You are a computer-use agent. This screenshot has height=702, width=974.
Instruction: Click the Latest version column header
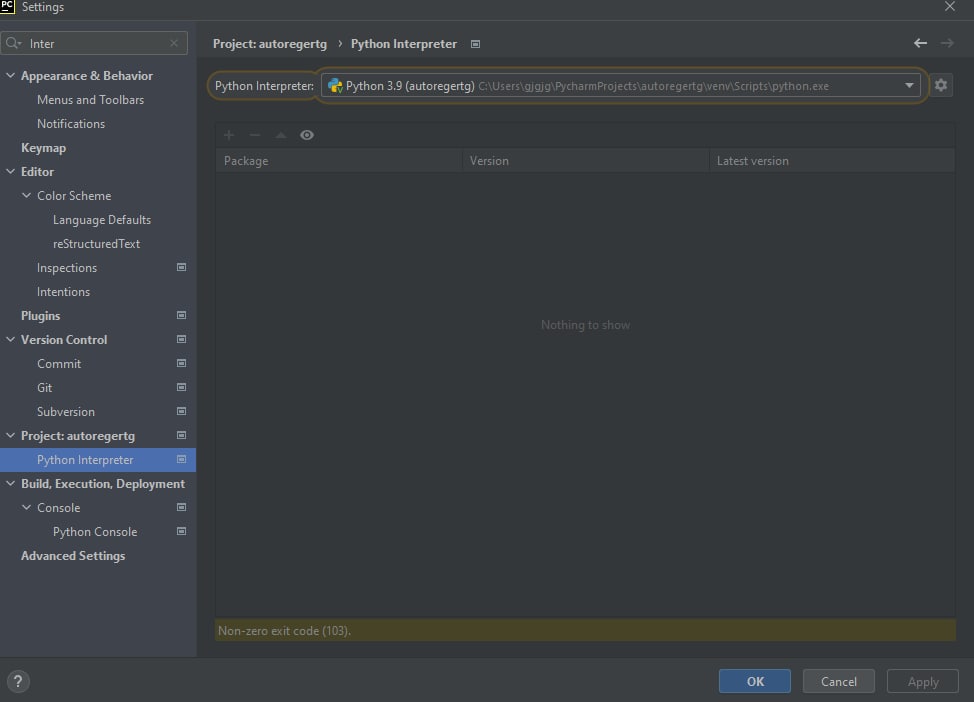tap(832, 160)
